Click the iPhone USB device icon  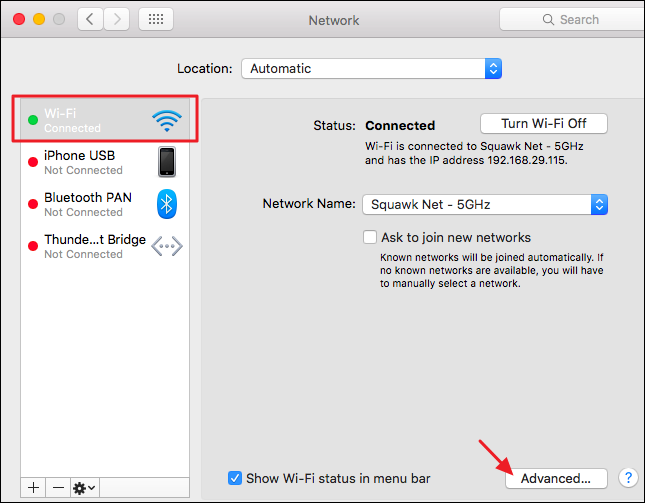click(x=167, y=162)
